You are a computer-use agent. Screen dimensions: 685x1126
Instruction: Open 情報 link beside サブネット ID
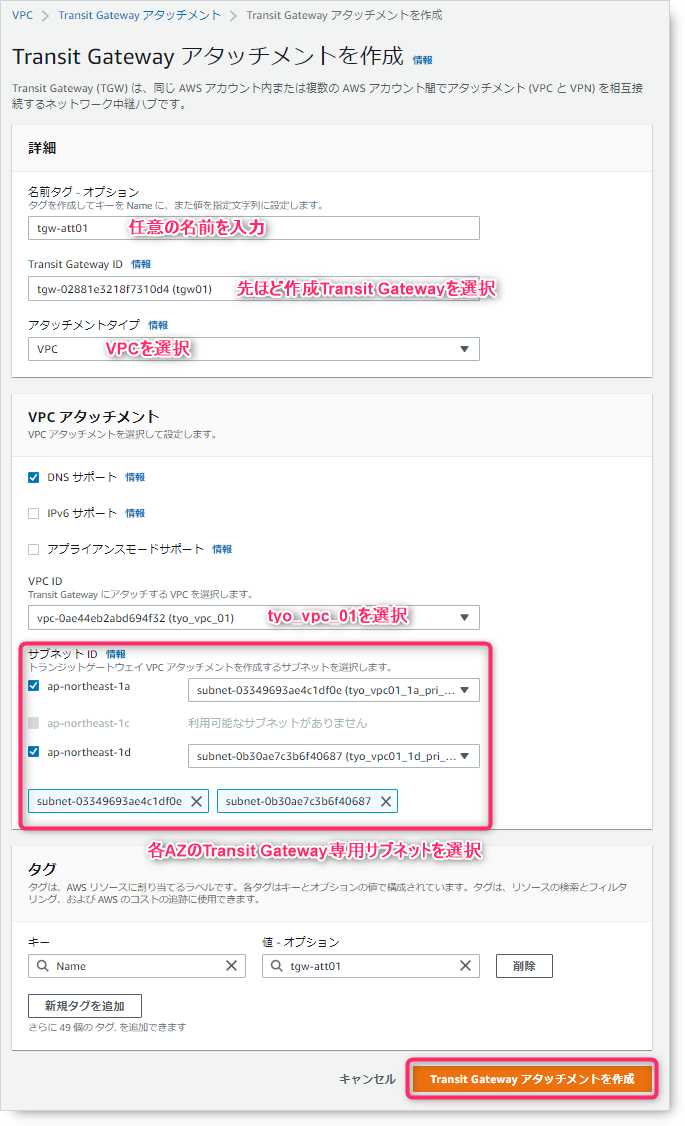(x=116, y=654)
